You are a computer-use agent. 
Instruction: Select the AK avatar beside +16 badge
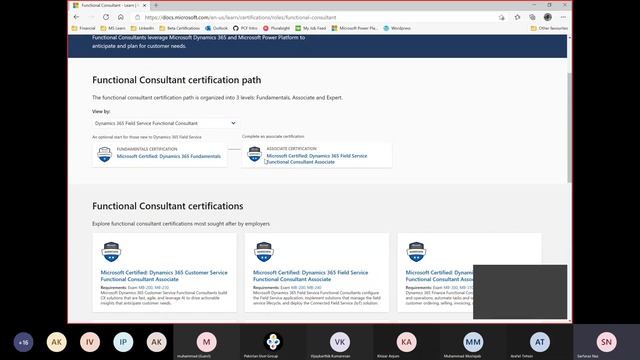(57, 342)
